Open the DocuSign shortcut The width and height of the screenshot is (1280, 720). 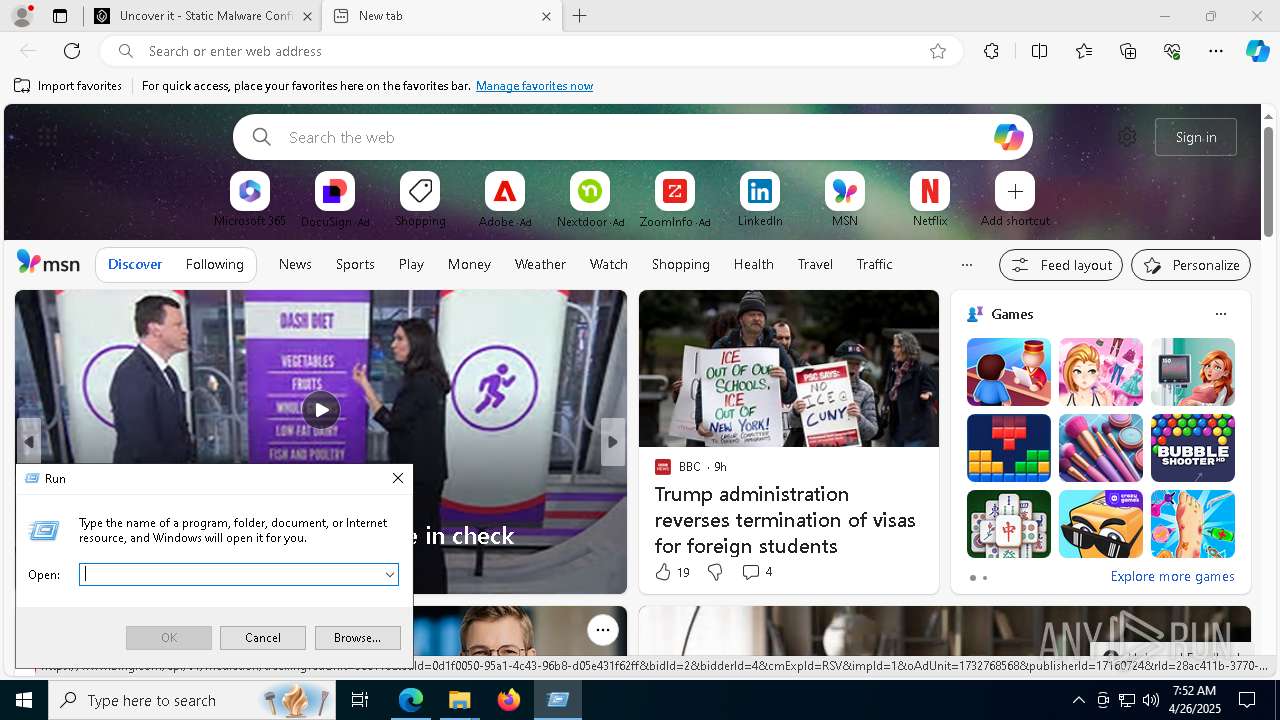pos(335,199)
